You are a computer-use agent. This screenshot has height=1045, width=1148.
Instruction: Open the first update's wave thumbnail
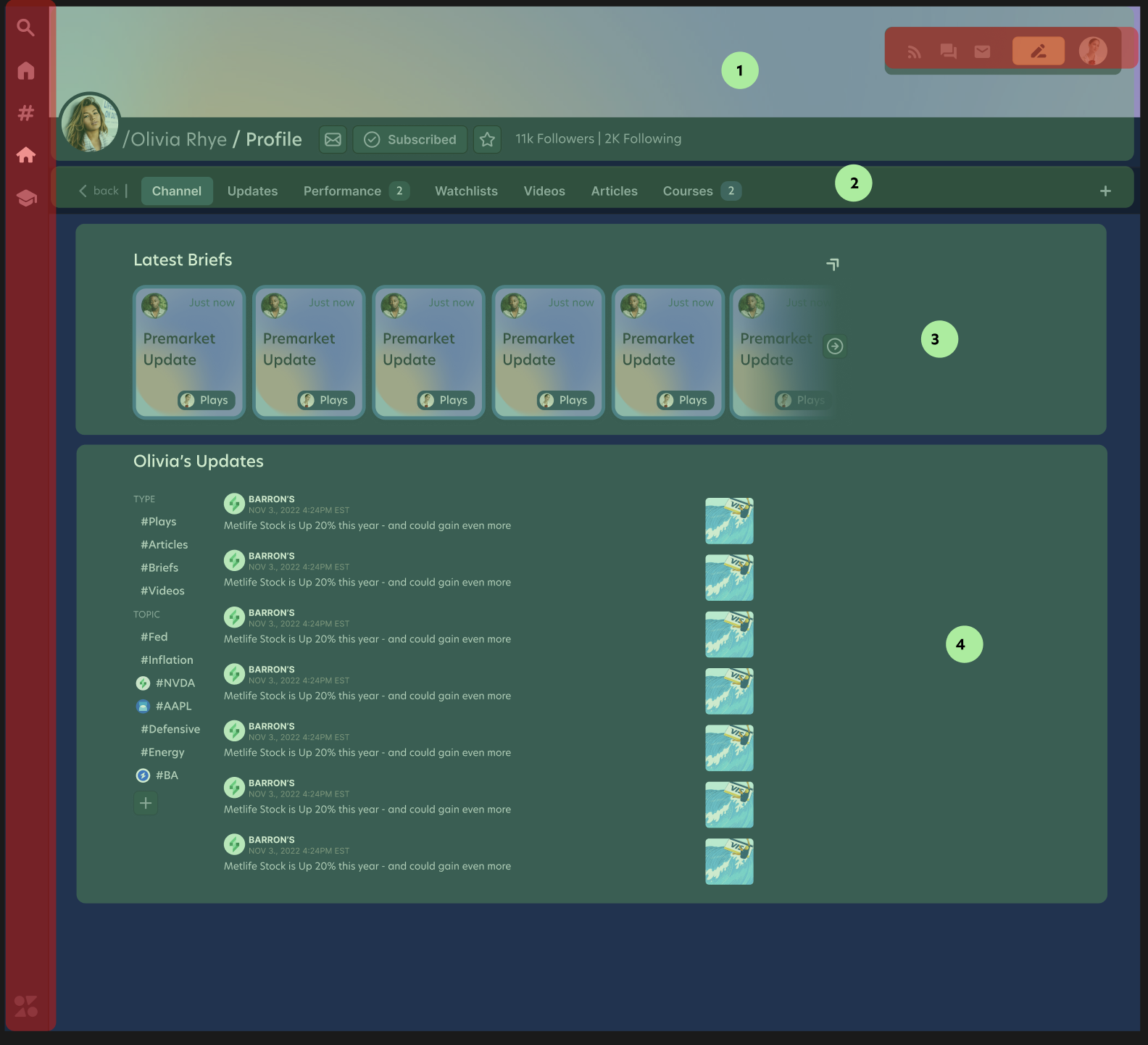point(729,521)
